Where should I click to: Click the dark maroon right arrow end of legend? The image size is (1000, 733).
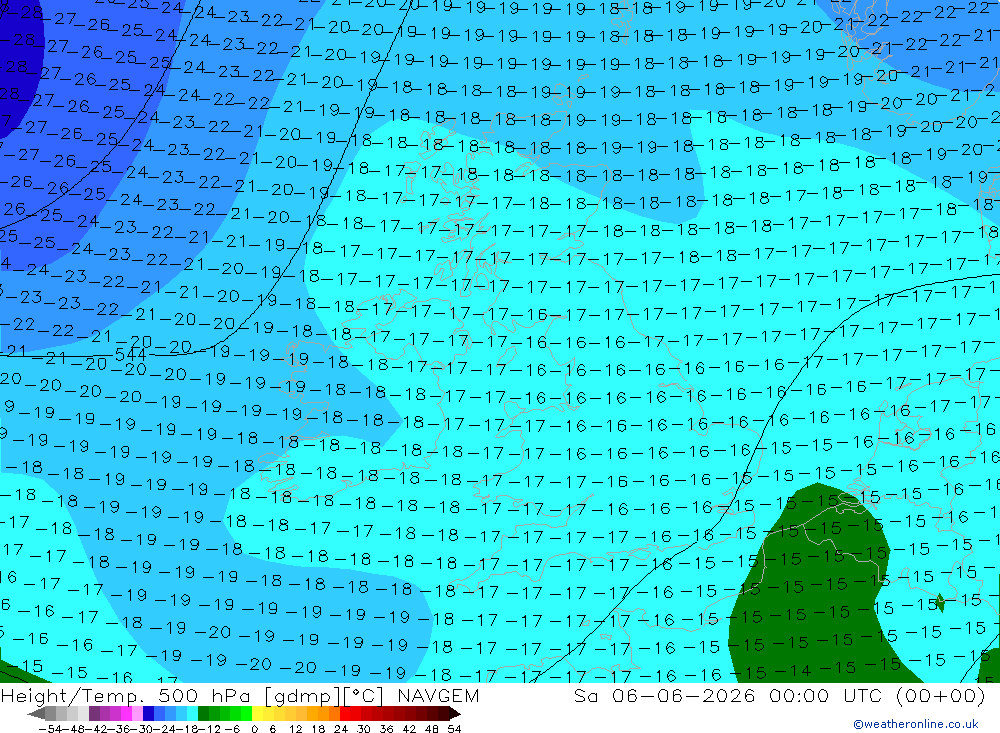[455, 714]
